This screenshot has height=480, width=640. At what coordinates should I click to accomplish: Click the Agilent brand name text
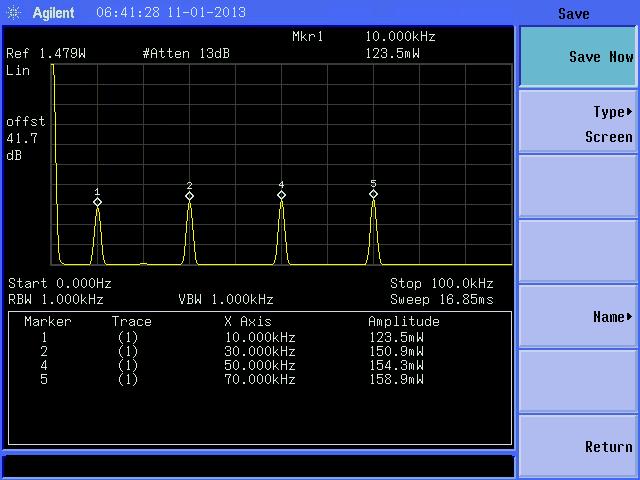[x=53, y=13]
